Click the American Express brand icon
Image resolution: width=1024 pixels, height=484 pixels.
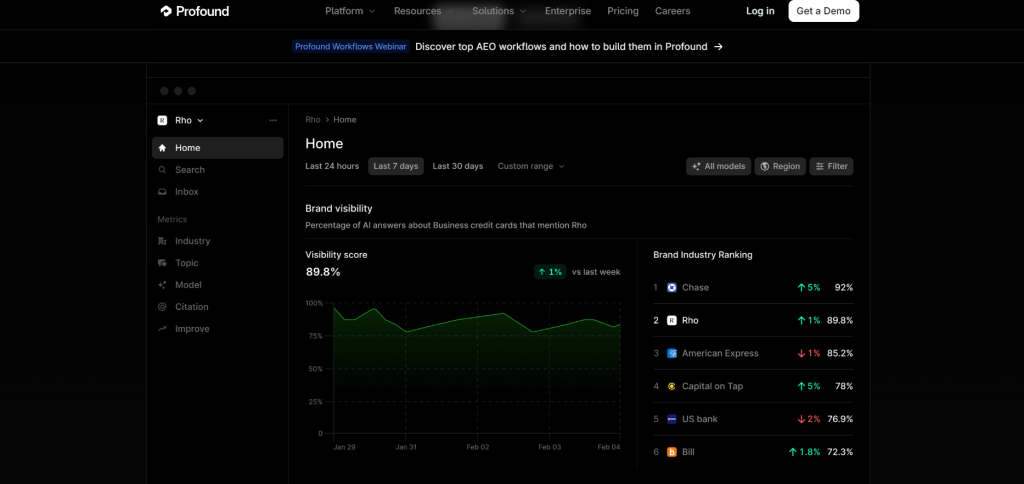pos(672,354)
